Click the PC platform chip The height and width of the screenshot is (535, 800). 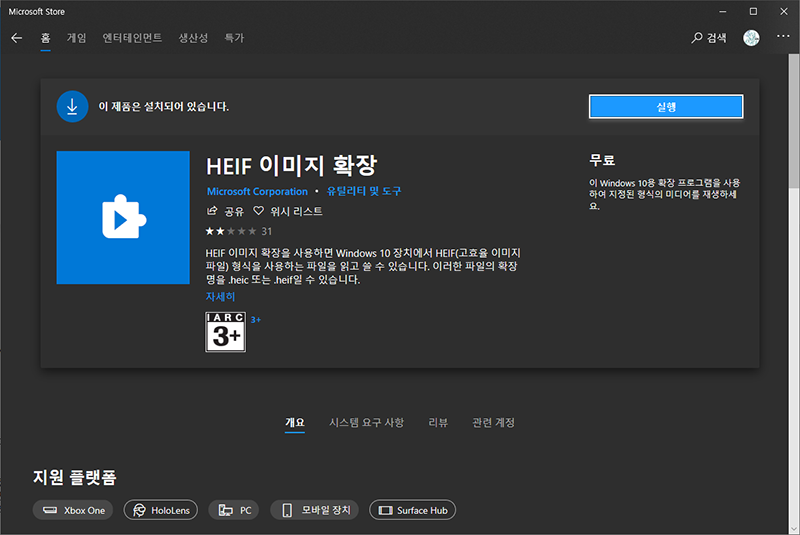click(234, 510)
